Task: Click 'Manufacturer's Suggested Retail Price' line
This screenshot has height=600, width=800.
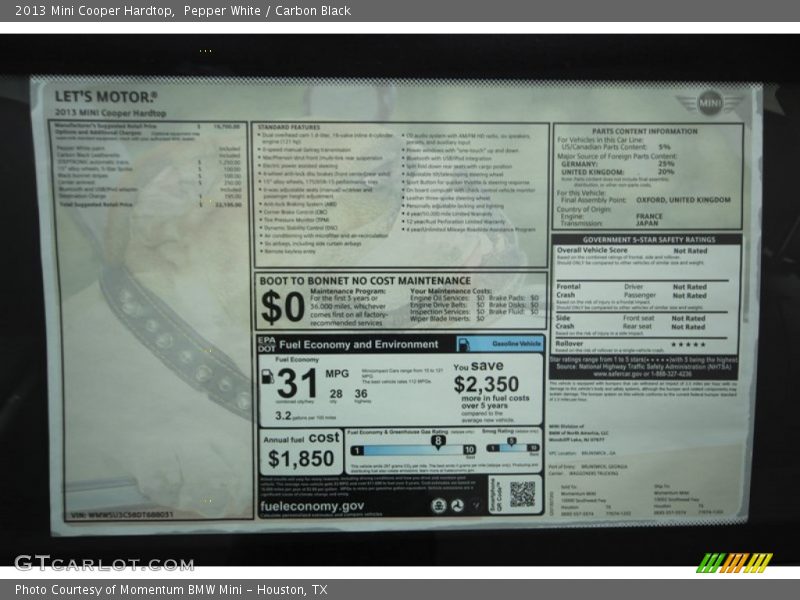Action: pyautogui.click(x=147, y=126)
